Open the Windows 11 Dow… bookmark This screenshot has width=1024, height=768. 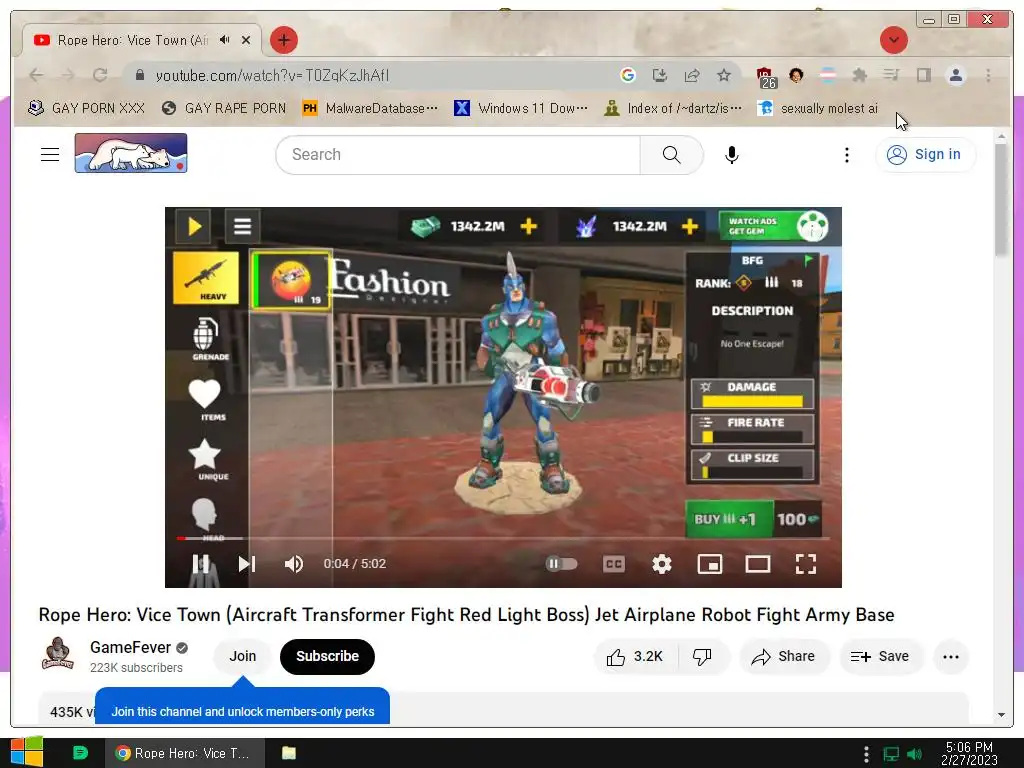pos(520,108)
